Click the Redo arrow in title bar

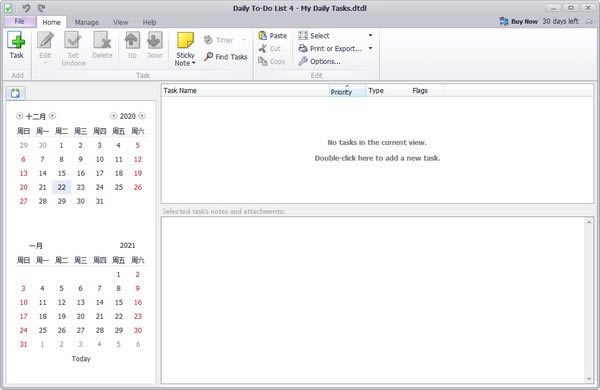tap(41, 8)
